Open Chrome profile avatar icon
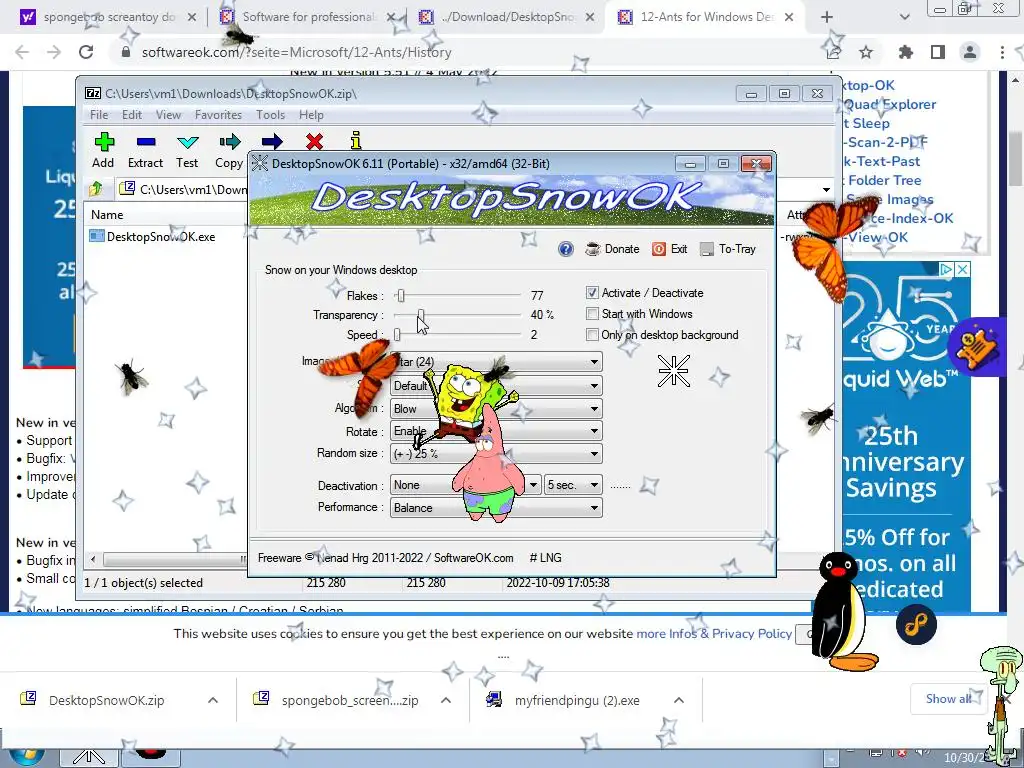 coord(970,52)
